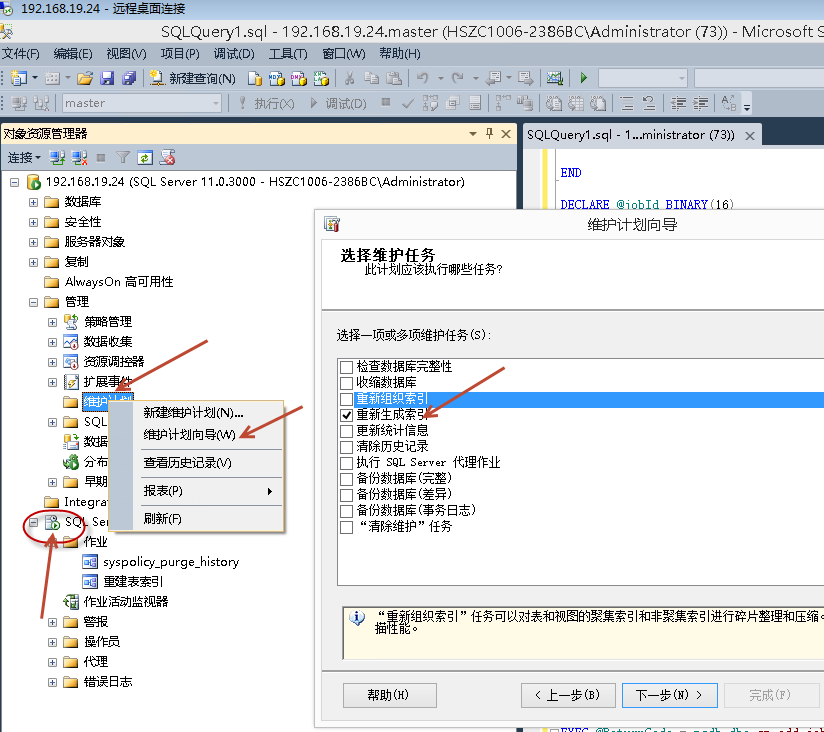Expand the 数据库 tree node

[34, 202]
